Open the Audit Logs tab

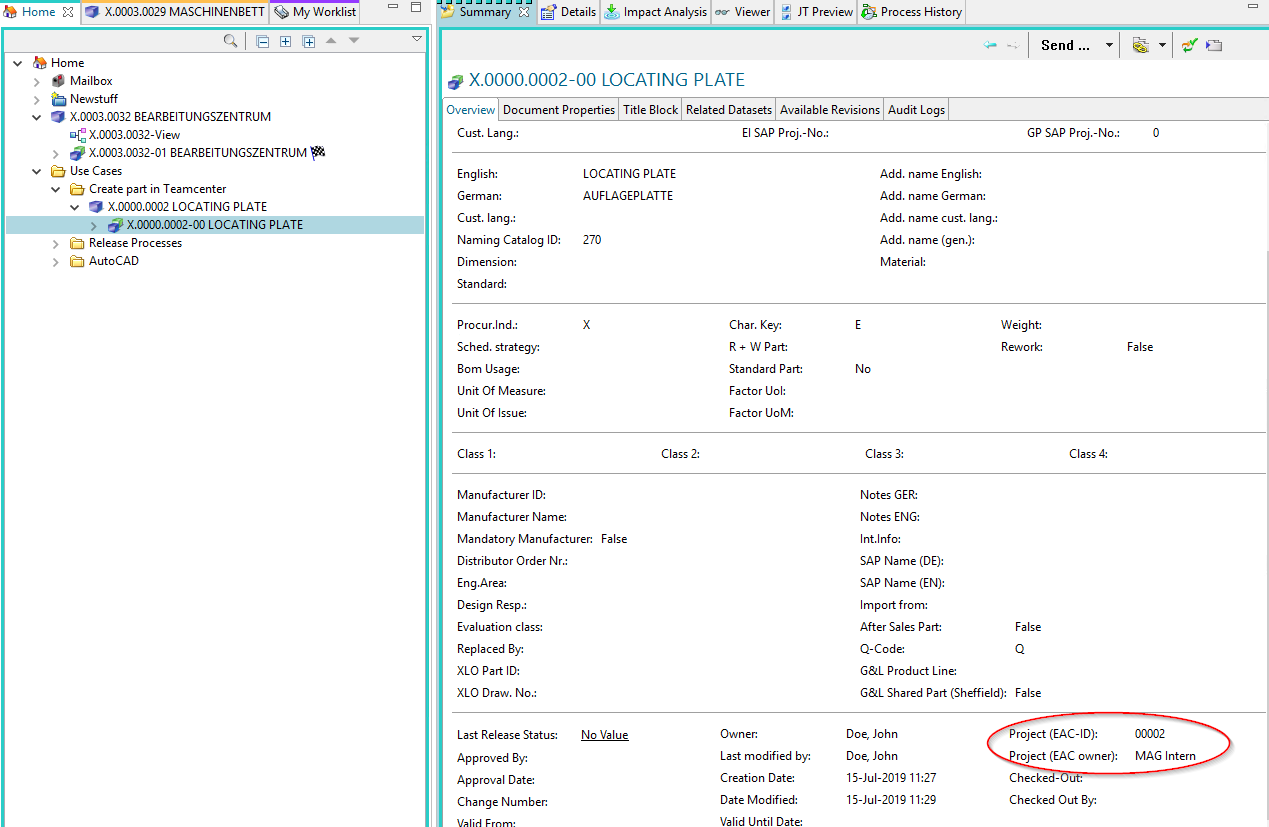coord(916,110)
